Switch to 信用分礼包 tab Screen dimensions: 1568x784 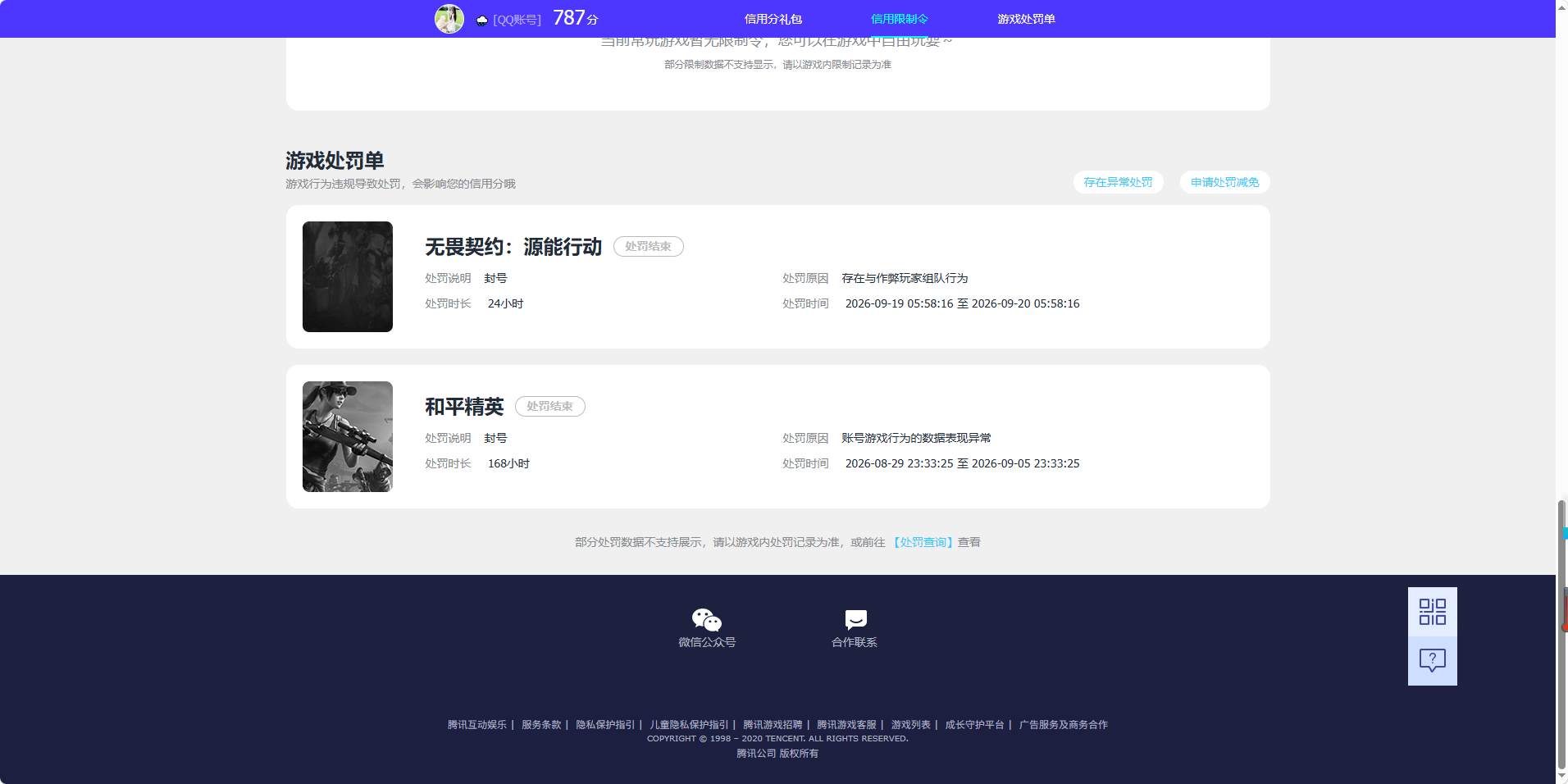(773, 19)
